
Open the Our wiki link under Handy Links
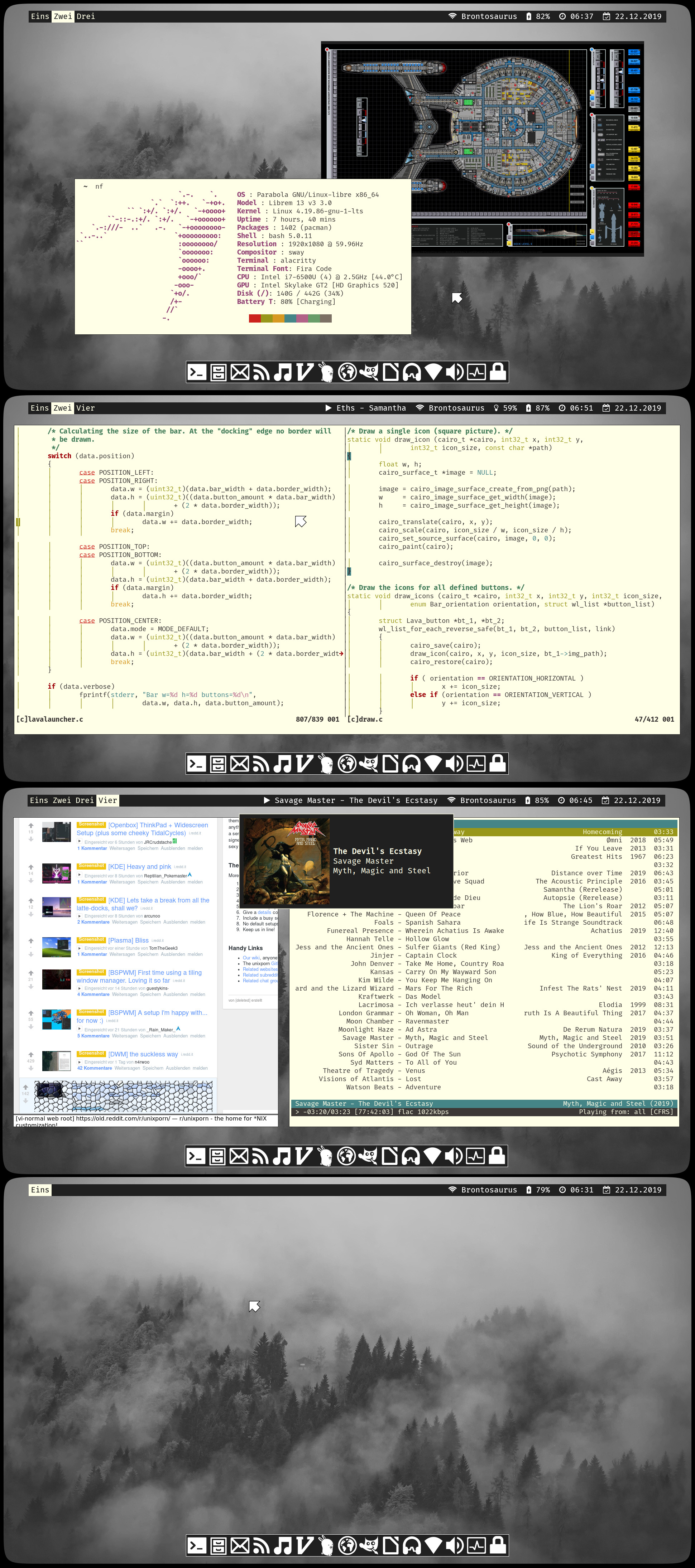click(251, 958)
